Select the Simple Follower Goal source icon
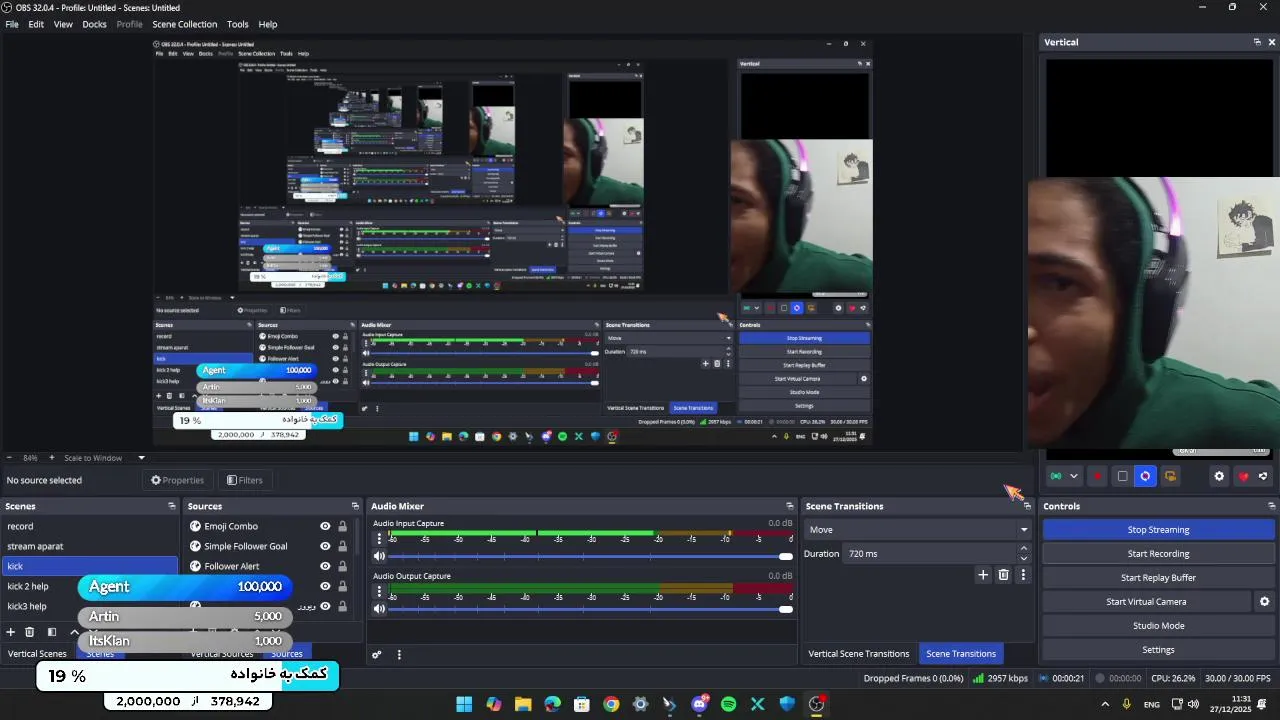Image resolution: width=1280 pixels, height=720 pixels. 195,546
